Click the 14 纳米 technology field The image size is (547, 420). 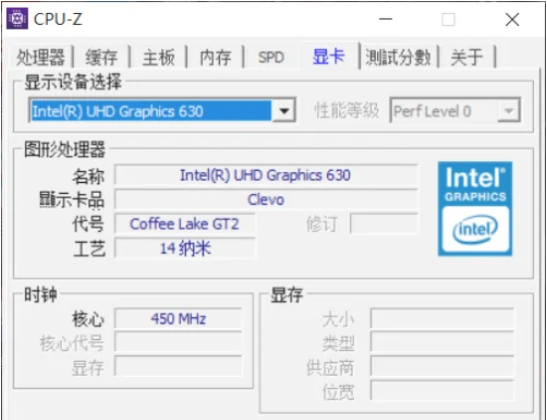point(185,248)
